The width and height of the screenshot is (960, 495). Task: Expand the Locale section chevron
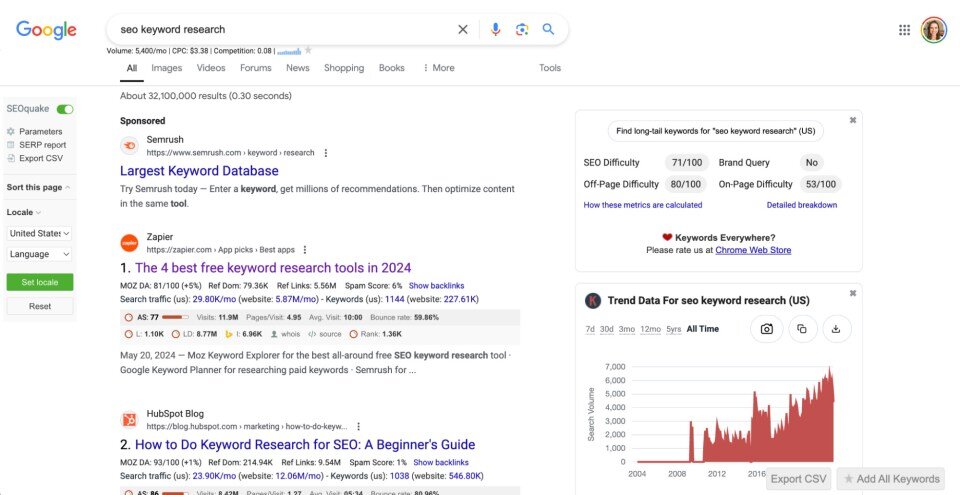[x=38, y=213]
